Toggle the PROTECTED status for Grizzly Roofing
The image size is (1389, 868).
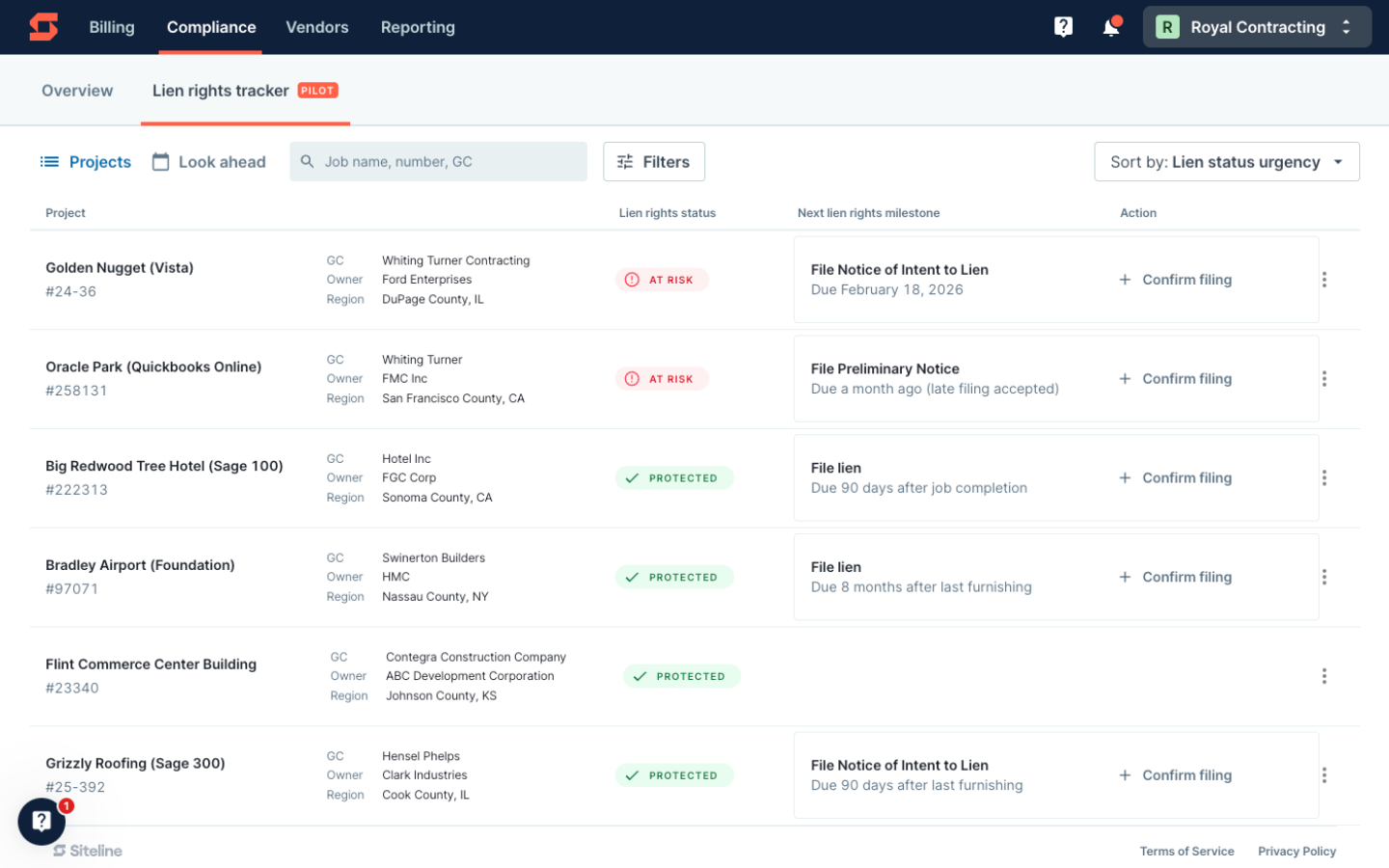(x=674, y=774)
